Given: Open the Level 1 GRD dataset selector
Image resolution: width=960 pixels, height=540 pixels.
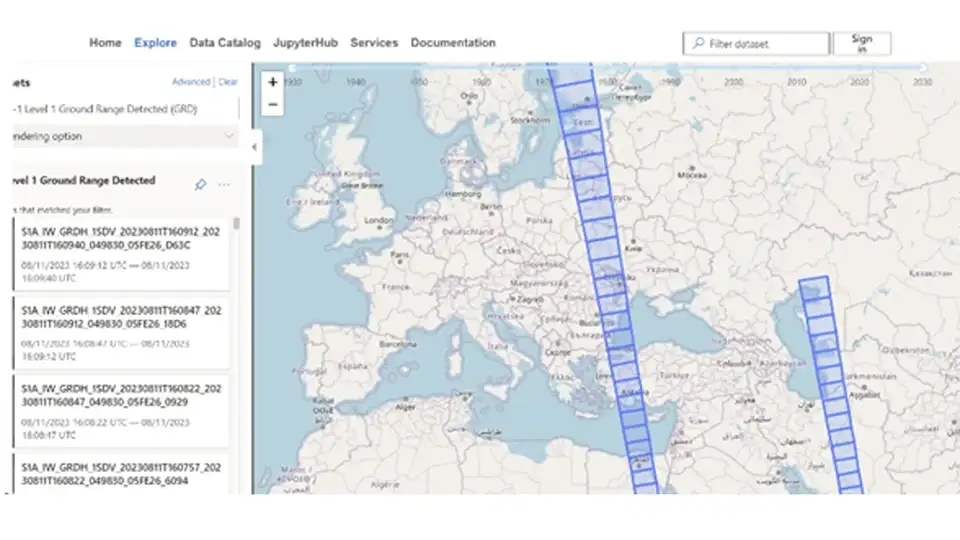Looking at the screenshot, I should tap(120, 108).
